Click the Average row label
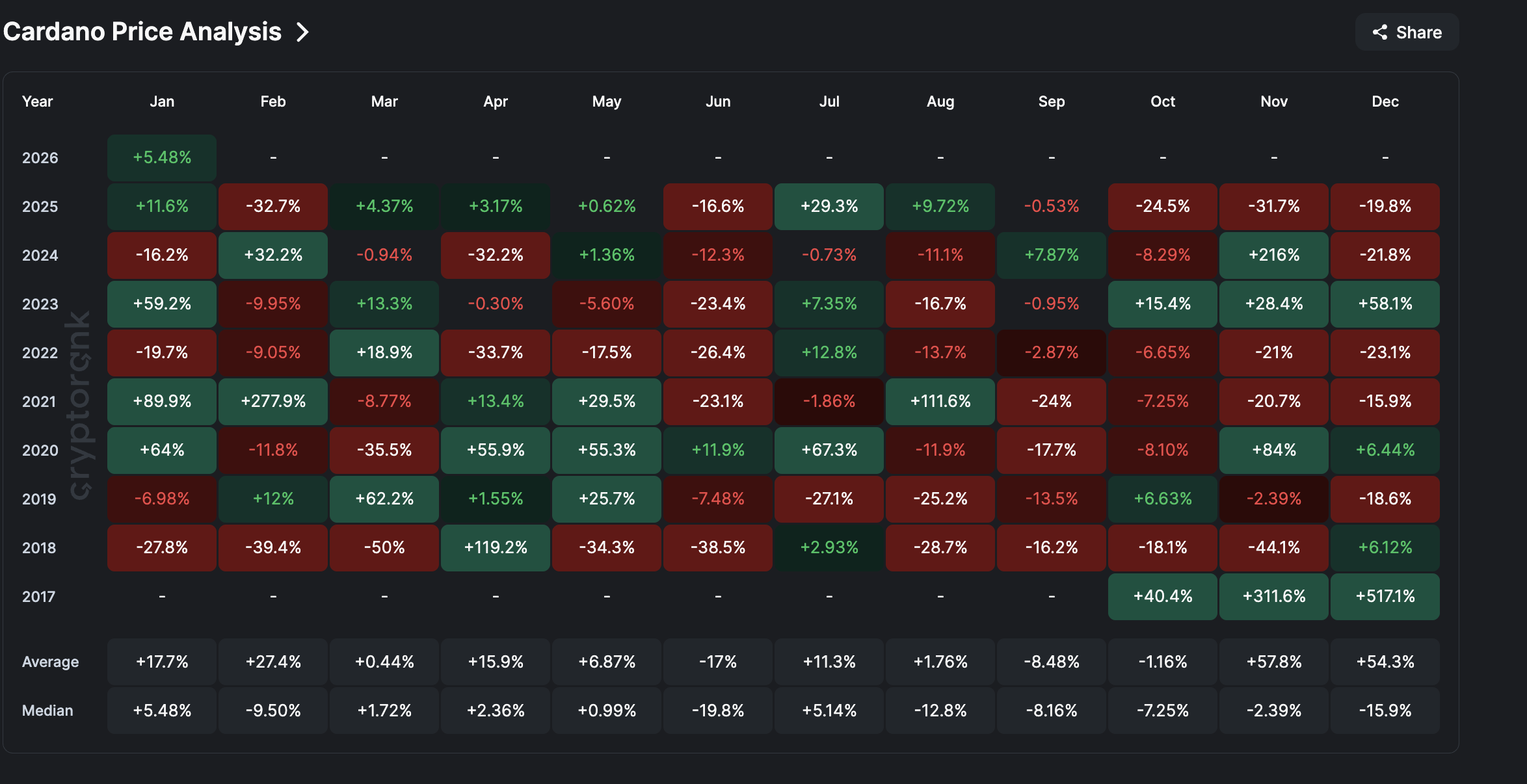 50,661
